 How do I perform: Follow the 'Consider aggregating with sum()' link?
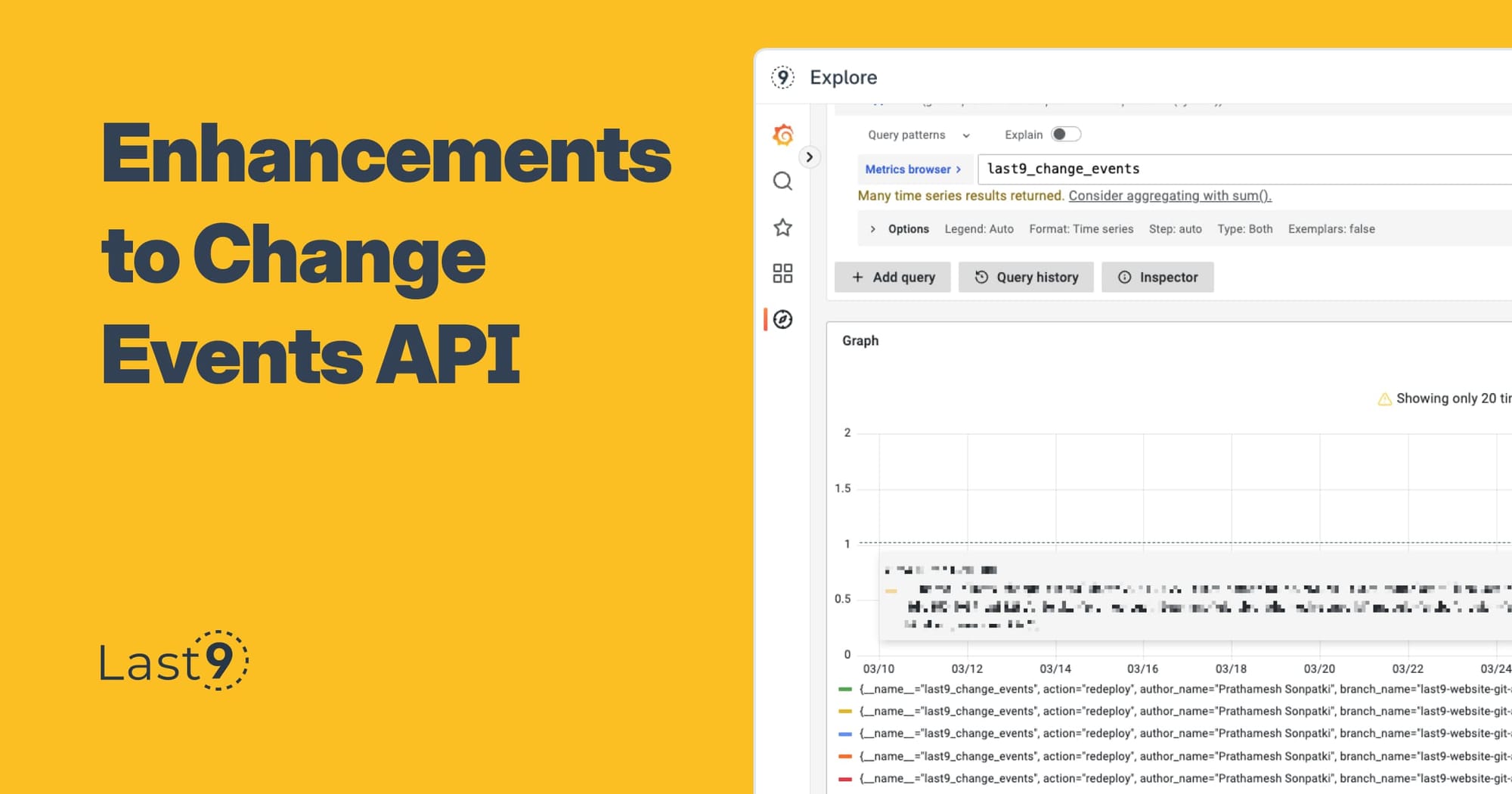click(1170, 196)
